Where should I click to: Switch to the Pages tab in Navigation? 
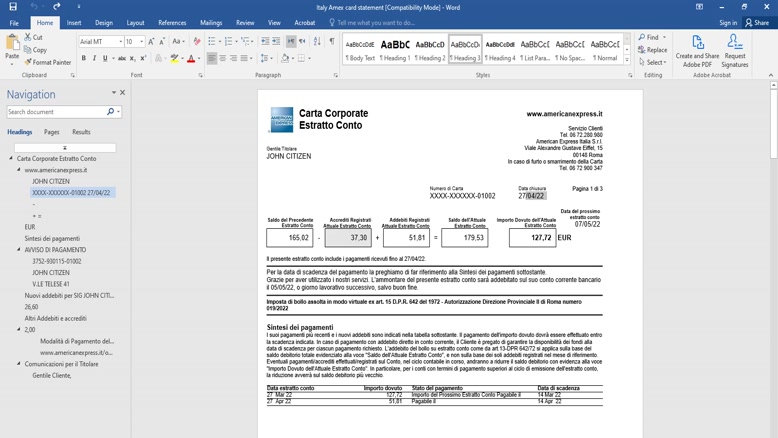51,132
